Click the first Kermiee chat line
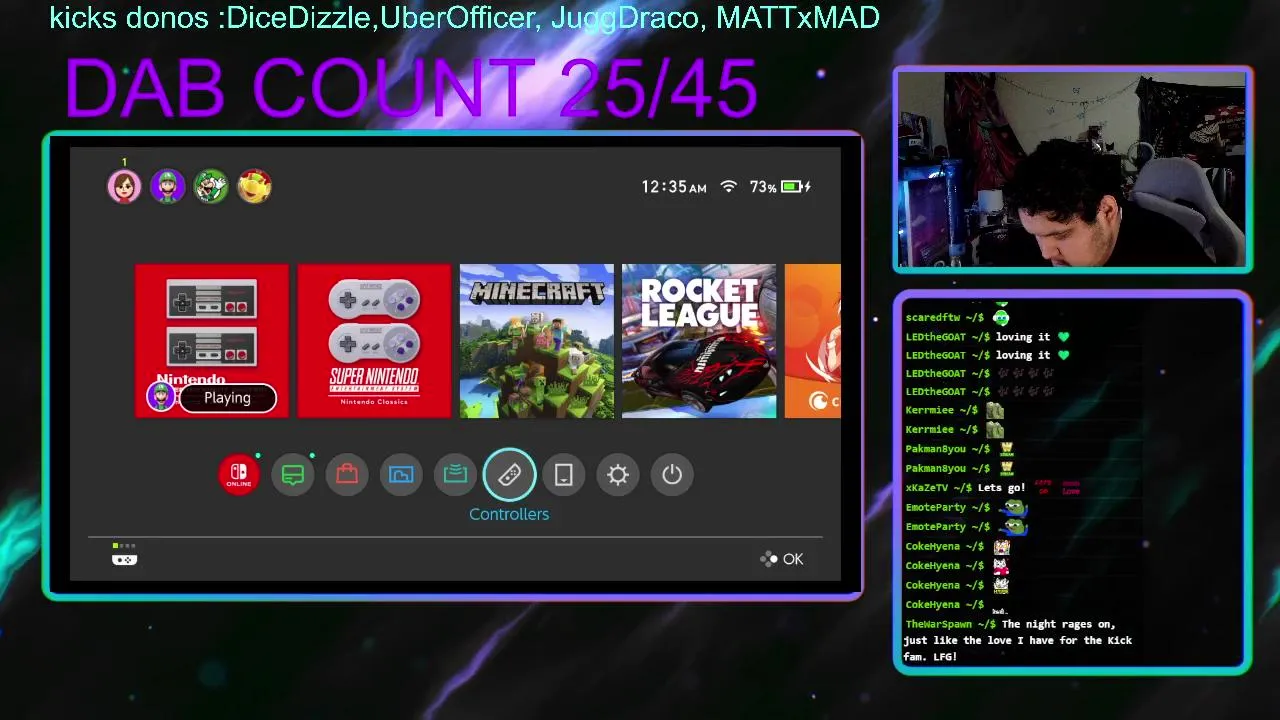Image resolution: width=1280 pixels, height=720 pixels. 955,410
